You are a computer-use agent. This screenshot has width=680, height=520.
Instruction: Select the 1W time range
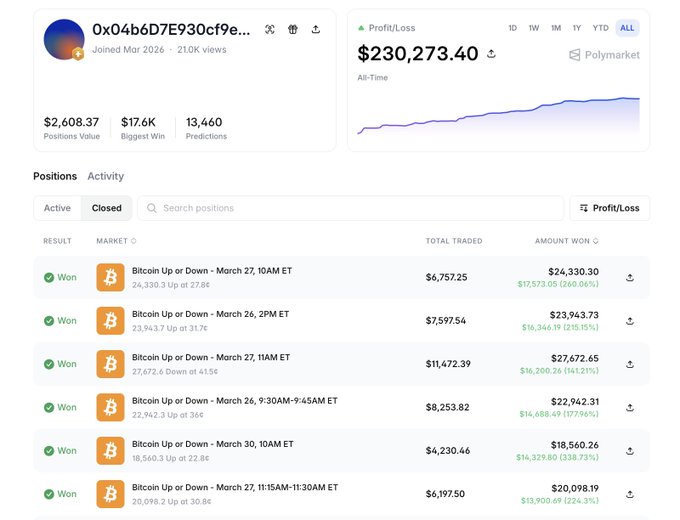click(x=534, y=28)
